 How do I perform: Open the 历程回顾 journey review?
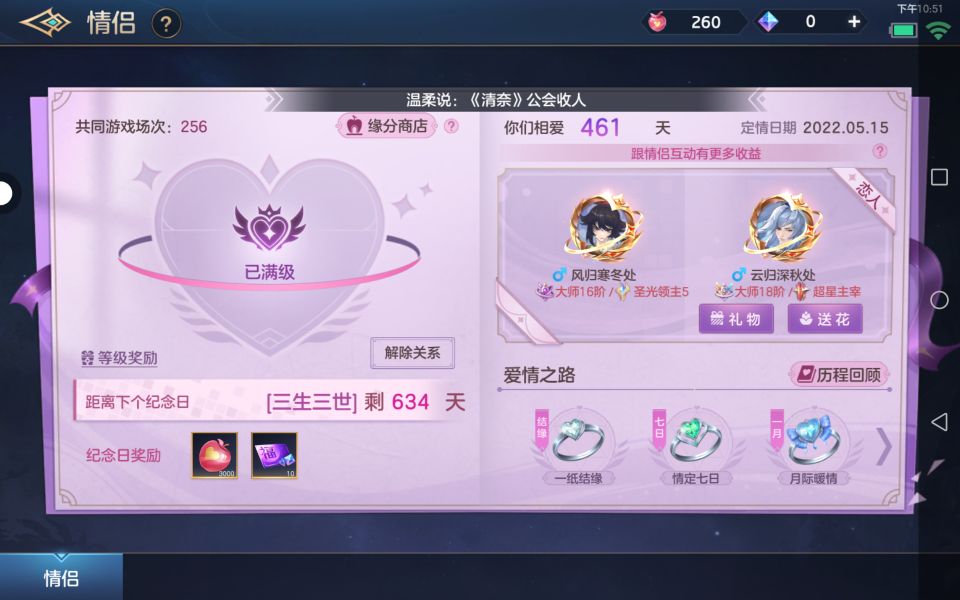coord(839,374)
